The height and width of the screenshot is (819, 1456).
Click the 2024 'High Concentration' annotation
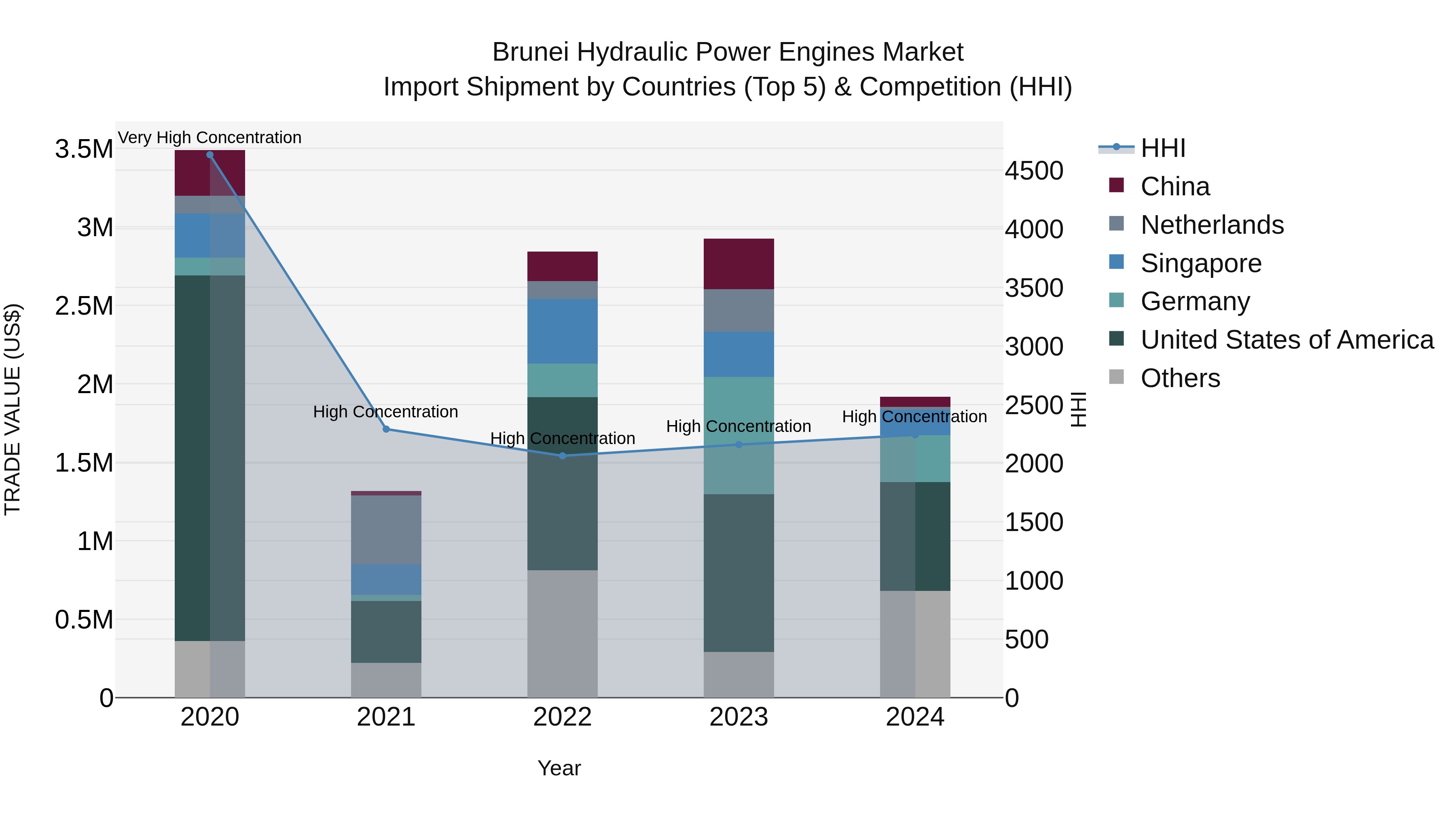[x=914, y=417]
